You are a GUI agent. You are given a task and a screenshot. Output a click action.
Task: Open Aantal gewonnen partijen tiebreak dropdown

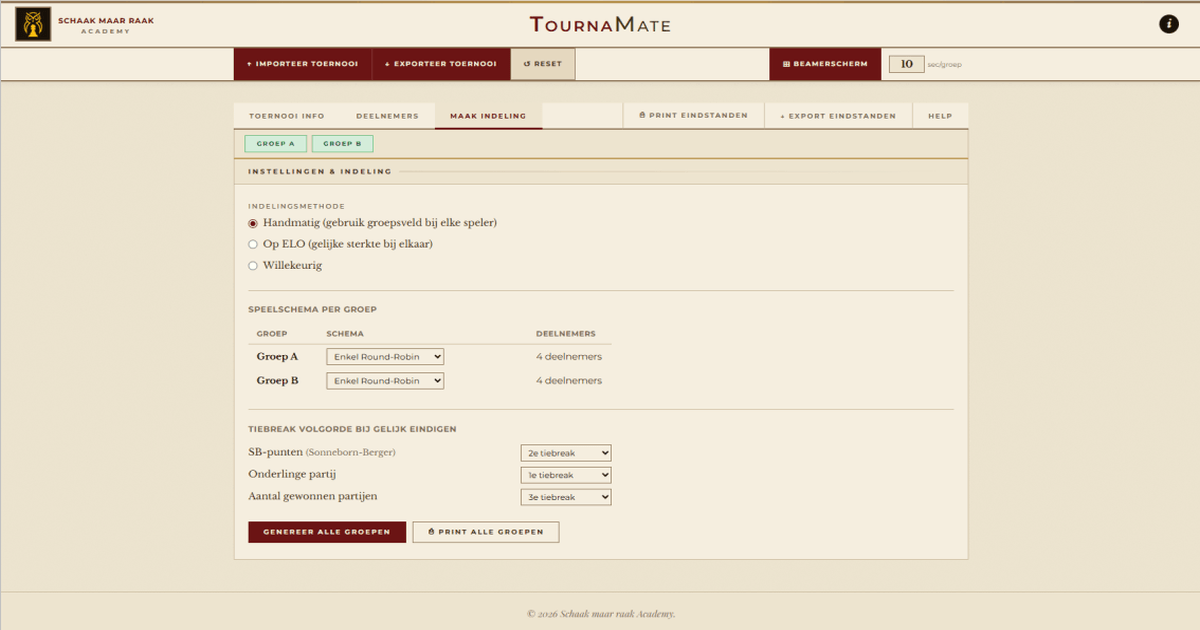(566, 497)
